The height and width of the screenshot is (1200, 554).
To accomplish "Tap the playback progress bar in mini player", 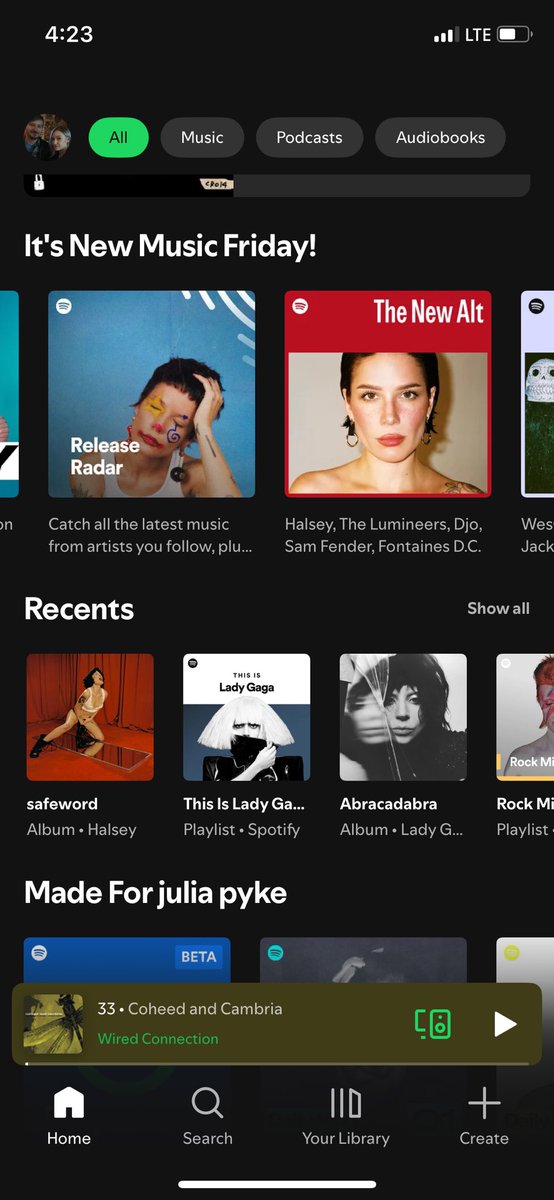I will point(277,1063).
